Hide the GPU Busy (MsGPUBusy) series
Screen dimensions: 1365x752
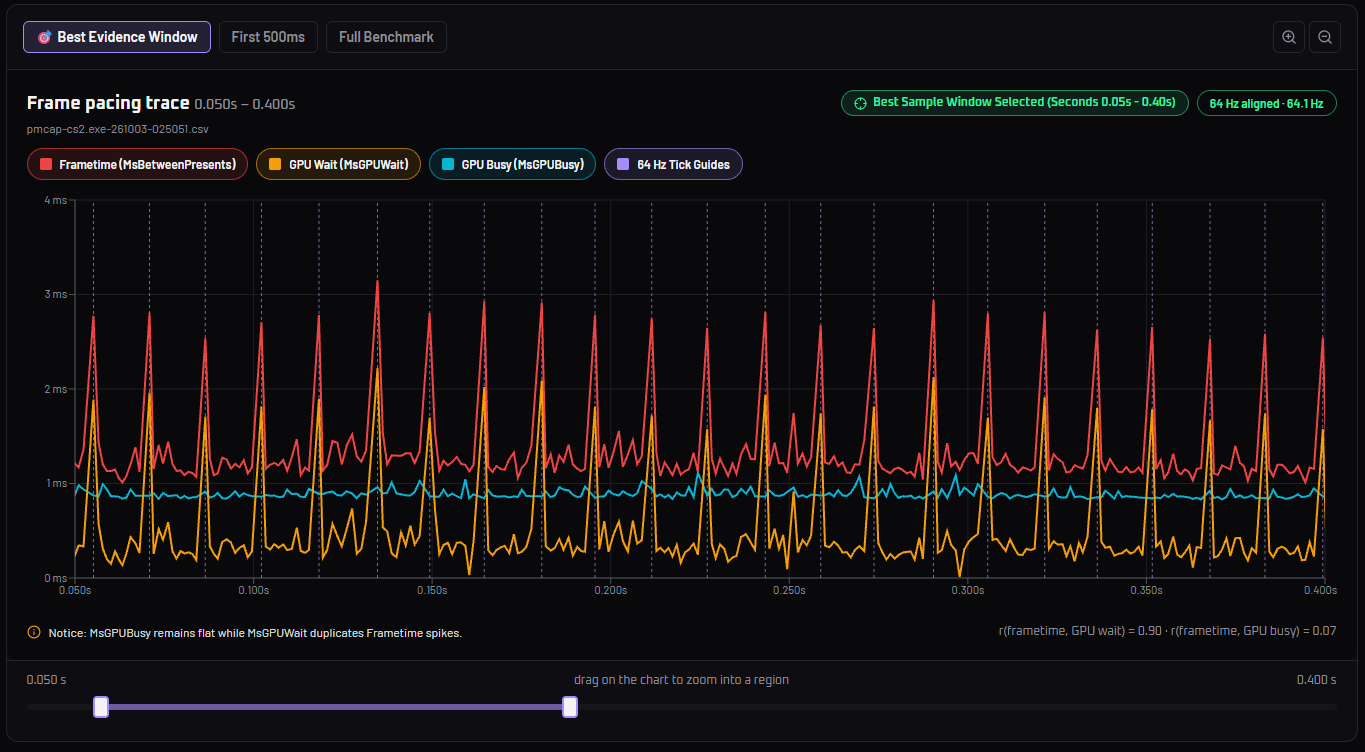tap(512, 164)
